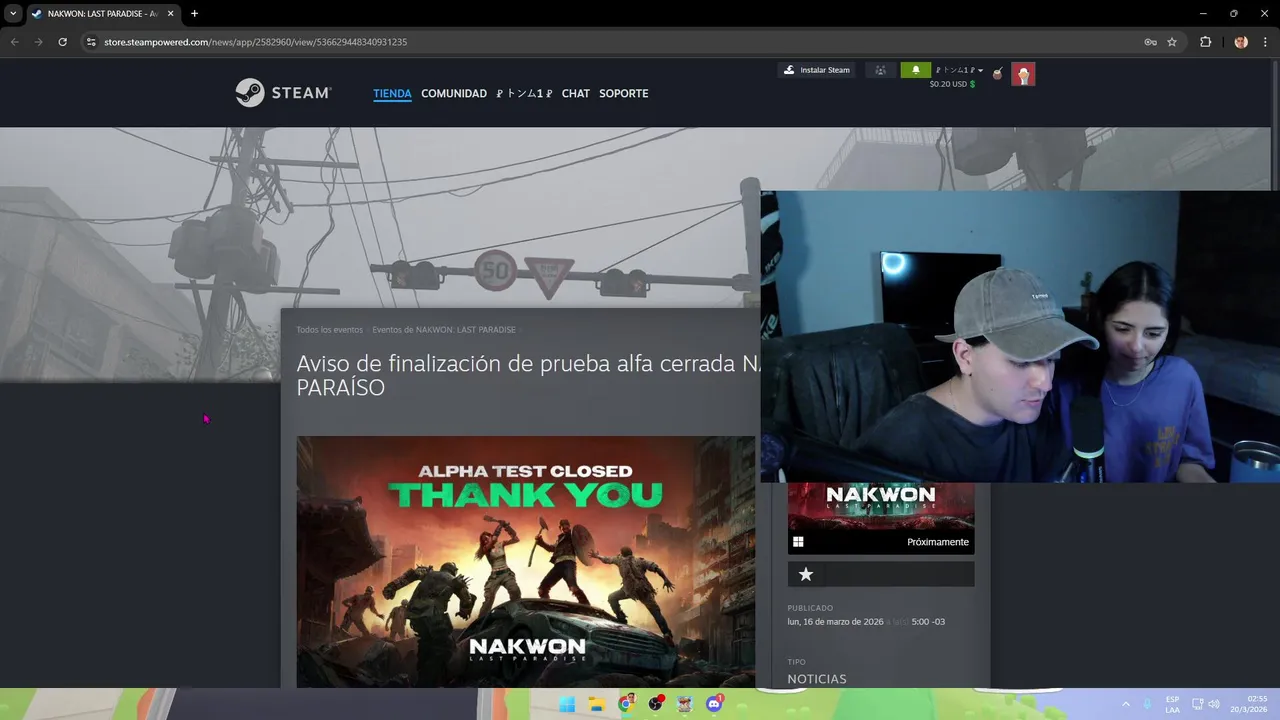Open the SOPORTE menu

[624, 93]
